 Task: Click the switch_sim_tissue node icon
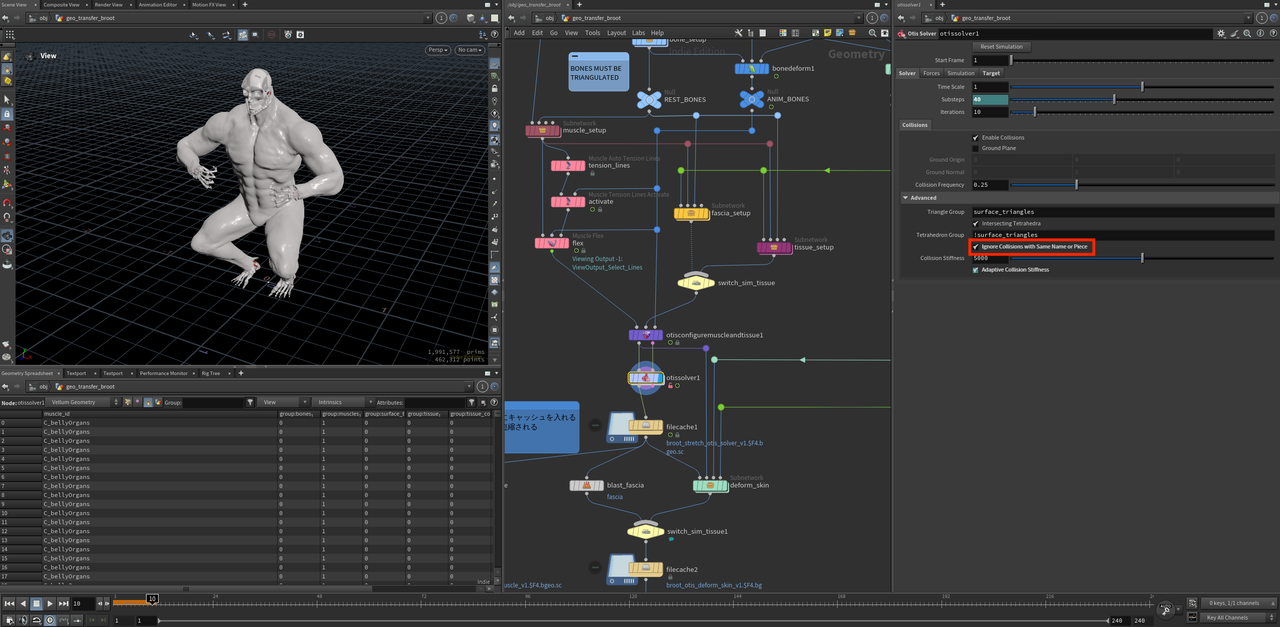pos(697,283)
